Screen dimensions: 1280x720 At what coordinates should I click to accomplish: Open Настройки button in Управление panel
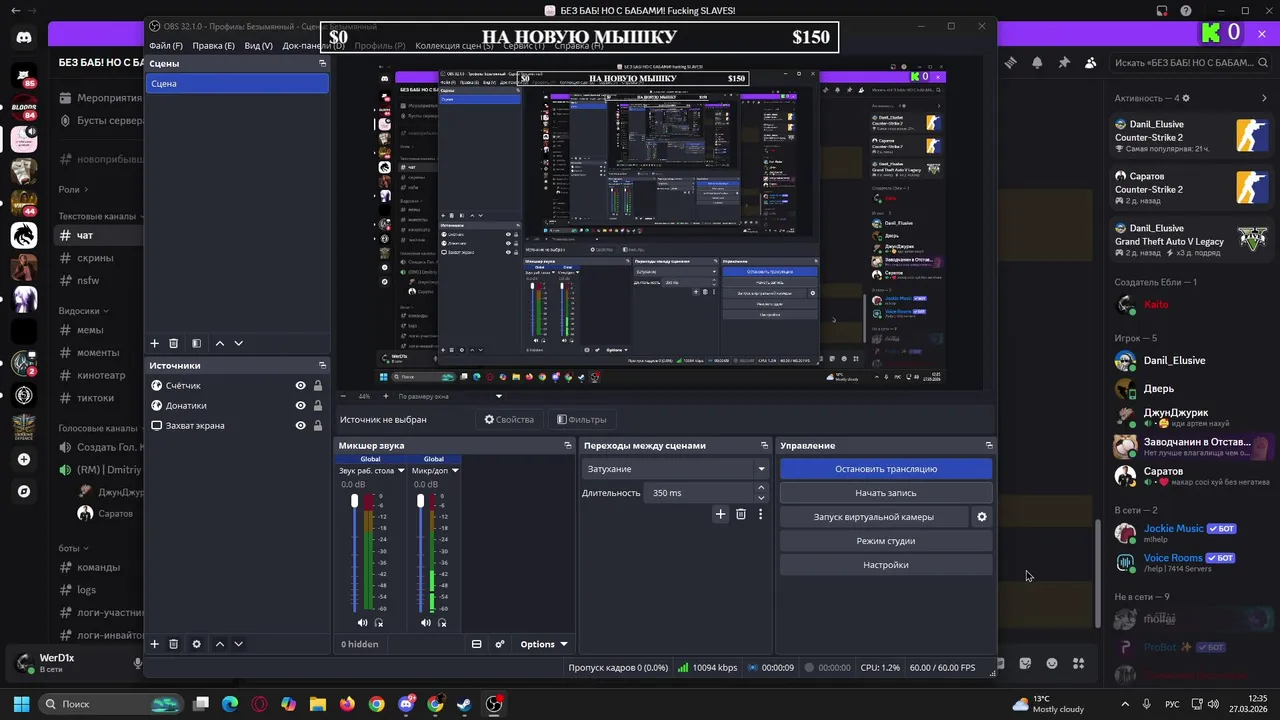point(886,565)
